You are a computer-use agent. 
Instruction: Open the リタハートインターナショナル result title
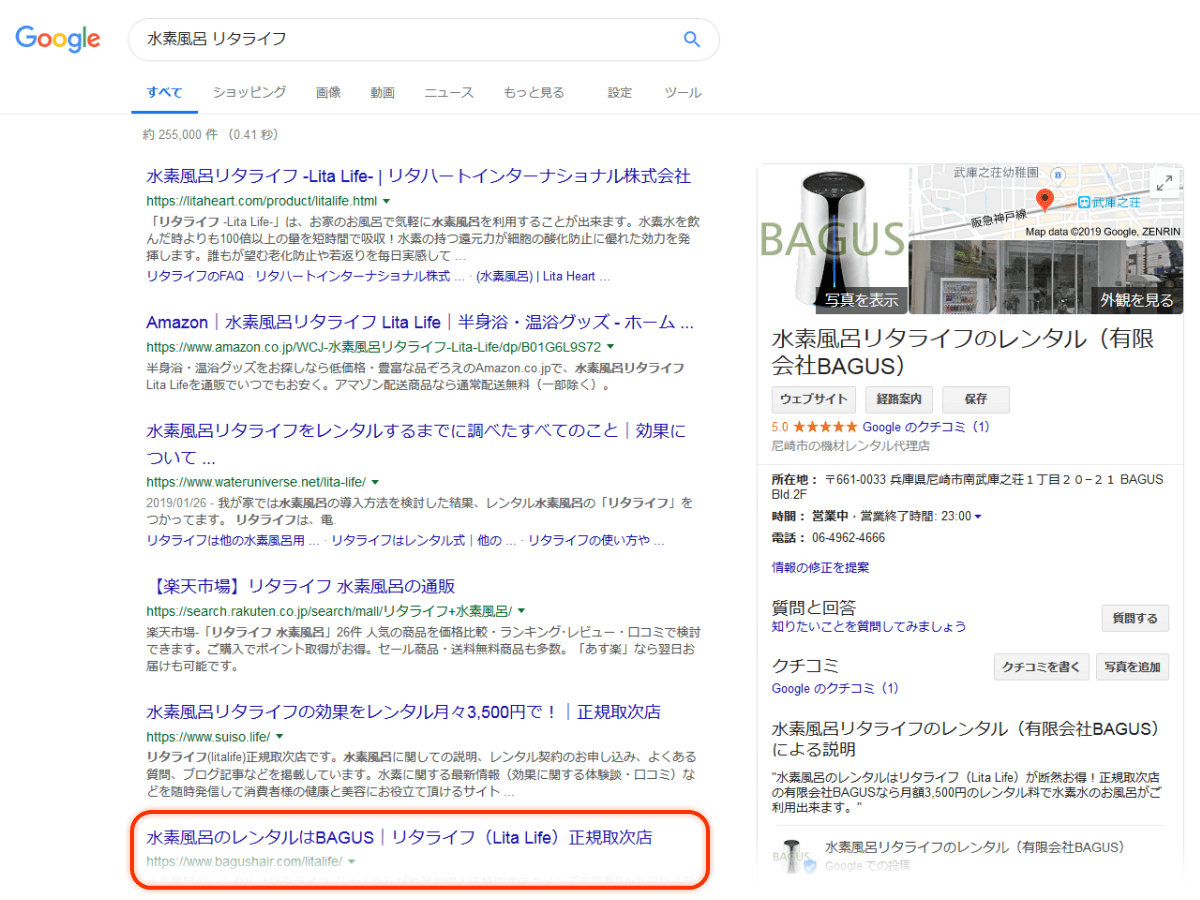pos(418,177)
